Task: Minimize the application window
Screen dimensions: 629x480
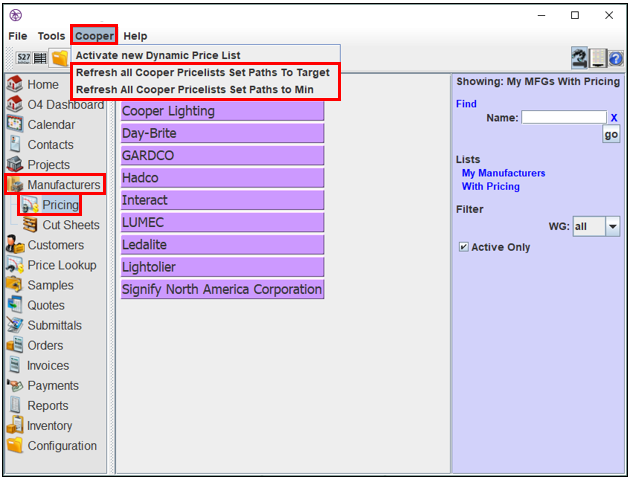Action: [x=542, y=15]
